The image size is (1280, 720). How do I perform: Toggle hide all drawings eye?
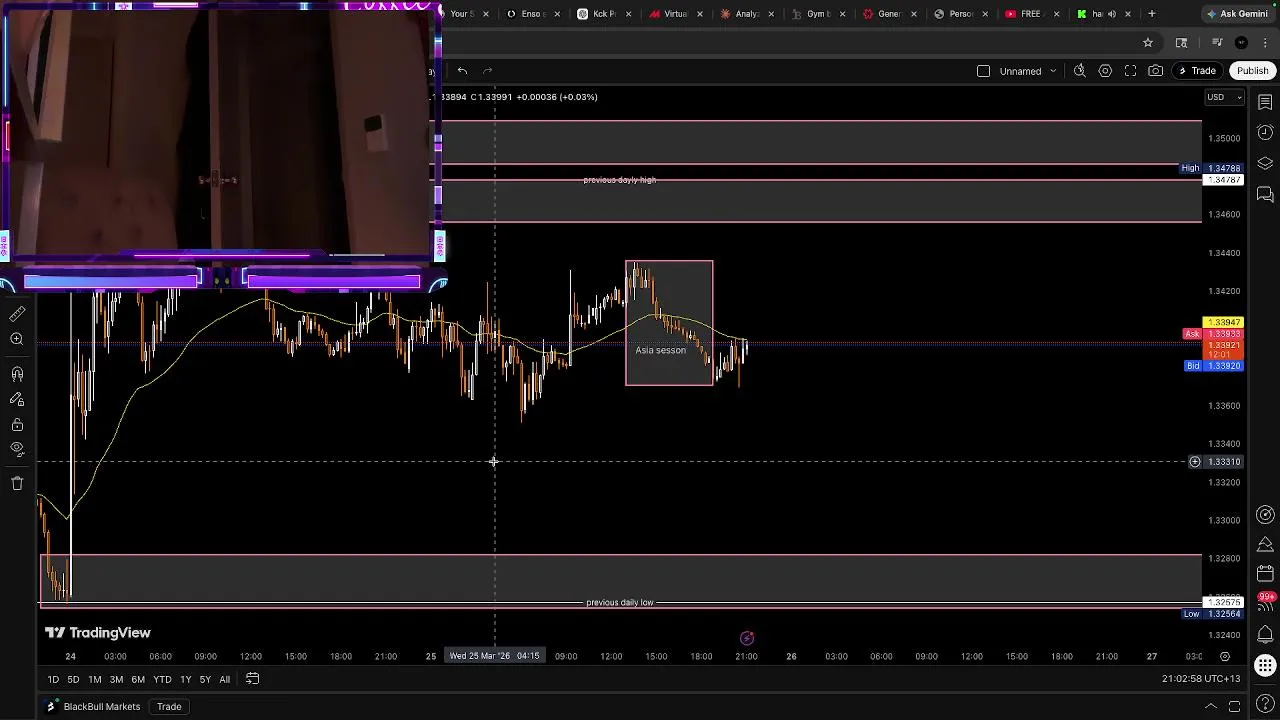[17, 450]
